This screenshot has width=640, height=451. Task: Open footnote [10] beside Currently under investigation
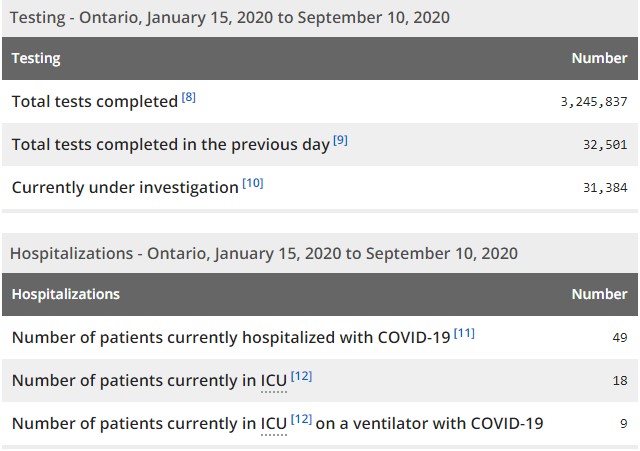pos(253,183)
